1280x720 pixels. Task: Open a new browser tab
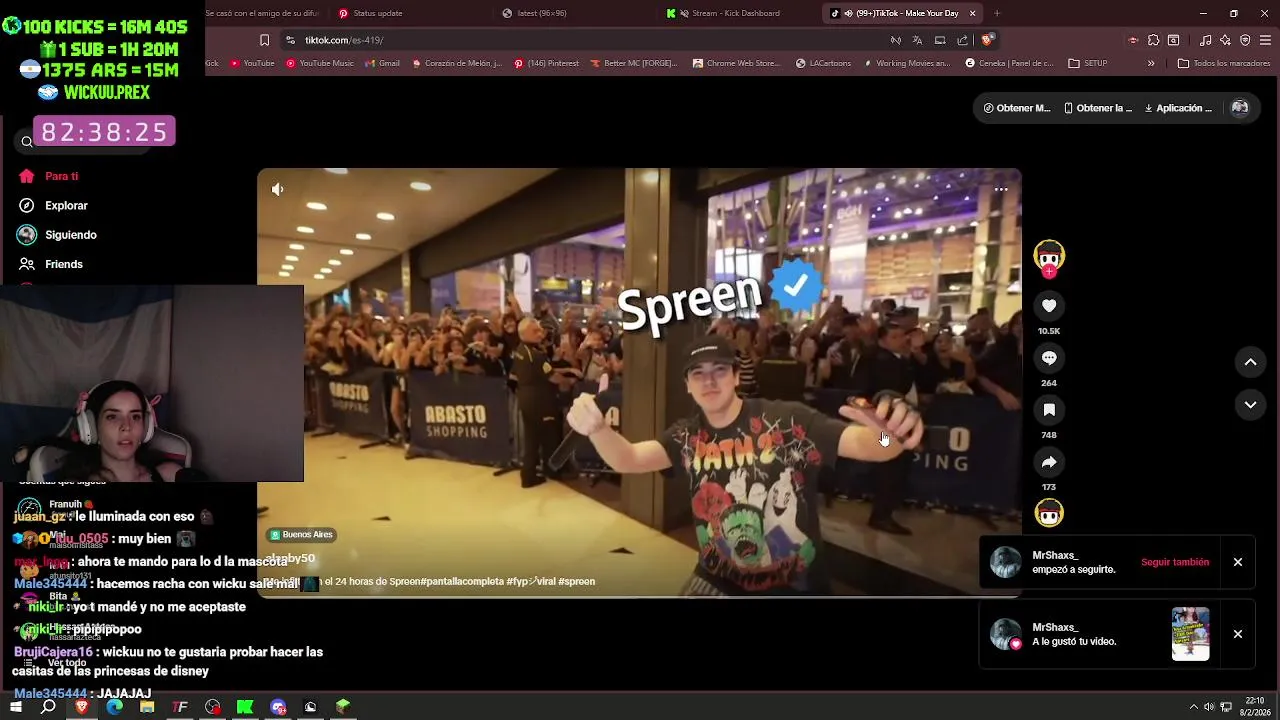997,13
